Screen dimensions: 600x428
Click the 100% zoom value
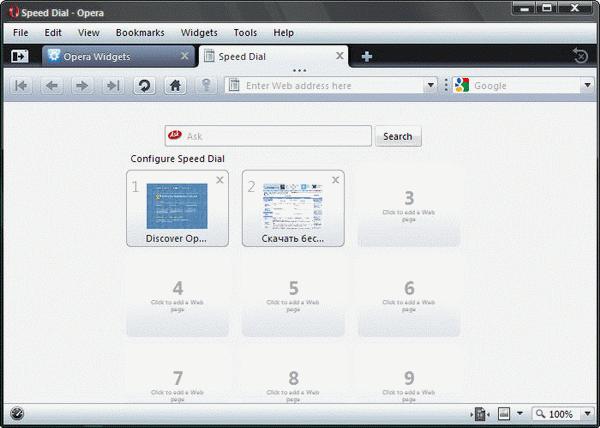click(x=561, y=414)
